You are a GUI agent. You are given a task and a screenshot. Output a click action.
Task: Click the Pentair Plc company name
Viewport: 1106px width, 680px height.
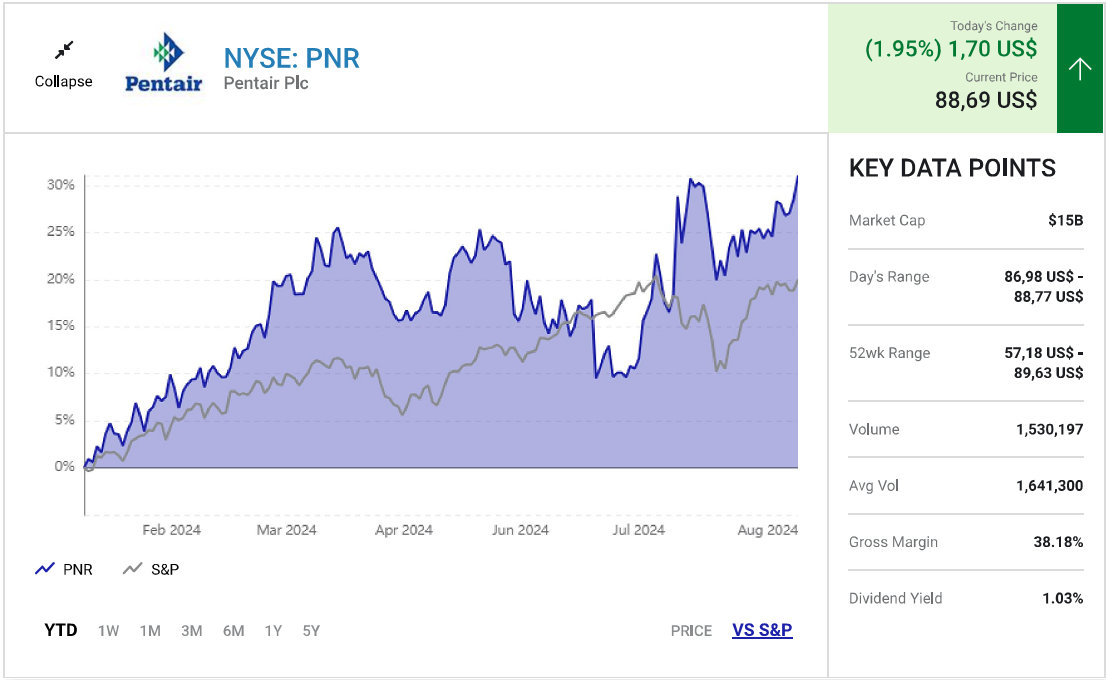click(x=266, y=84)
